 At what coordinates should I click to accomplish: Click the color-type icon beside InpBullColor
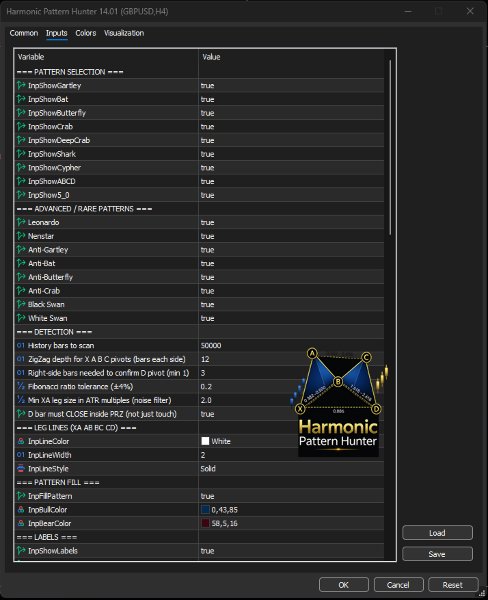pyautogui.click(x=21, y=510)
